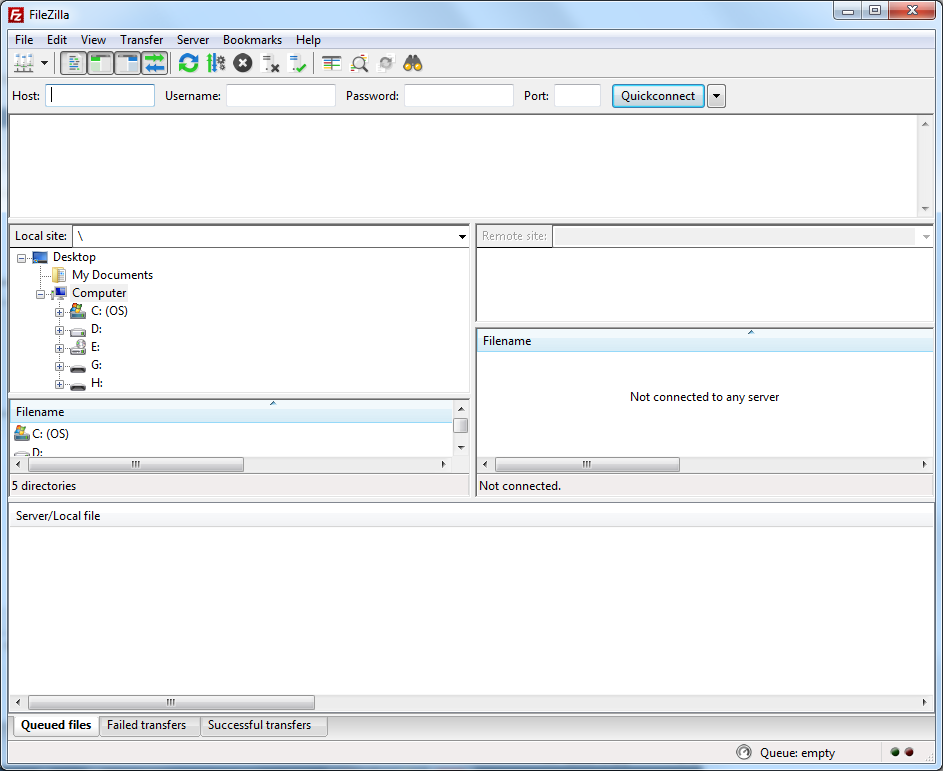Collapse the Desktop tree node

[x=22, y=258]
